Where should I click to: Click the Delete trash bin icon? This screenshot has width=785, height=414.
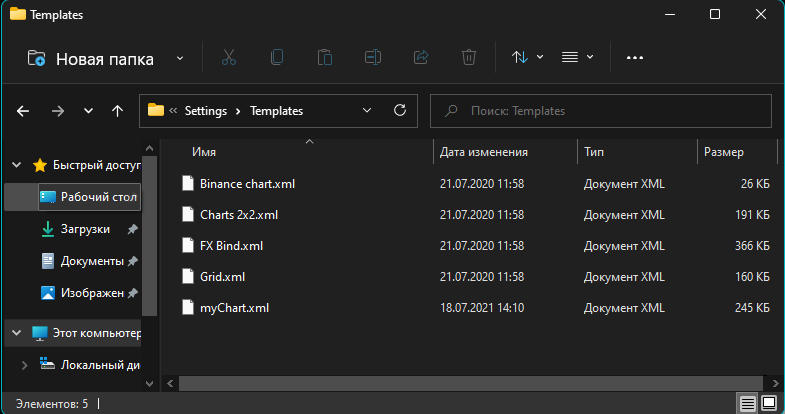click(469, 58)
